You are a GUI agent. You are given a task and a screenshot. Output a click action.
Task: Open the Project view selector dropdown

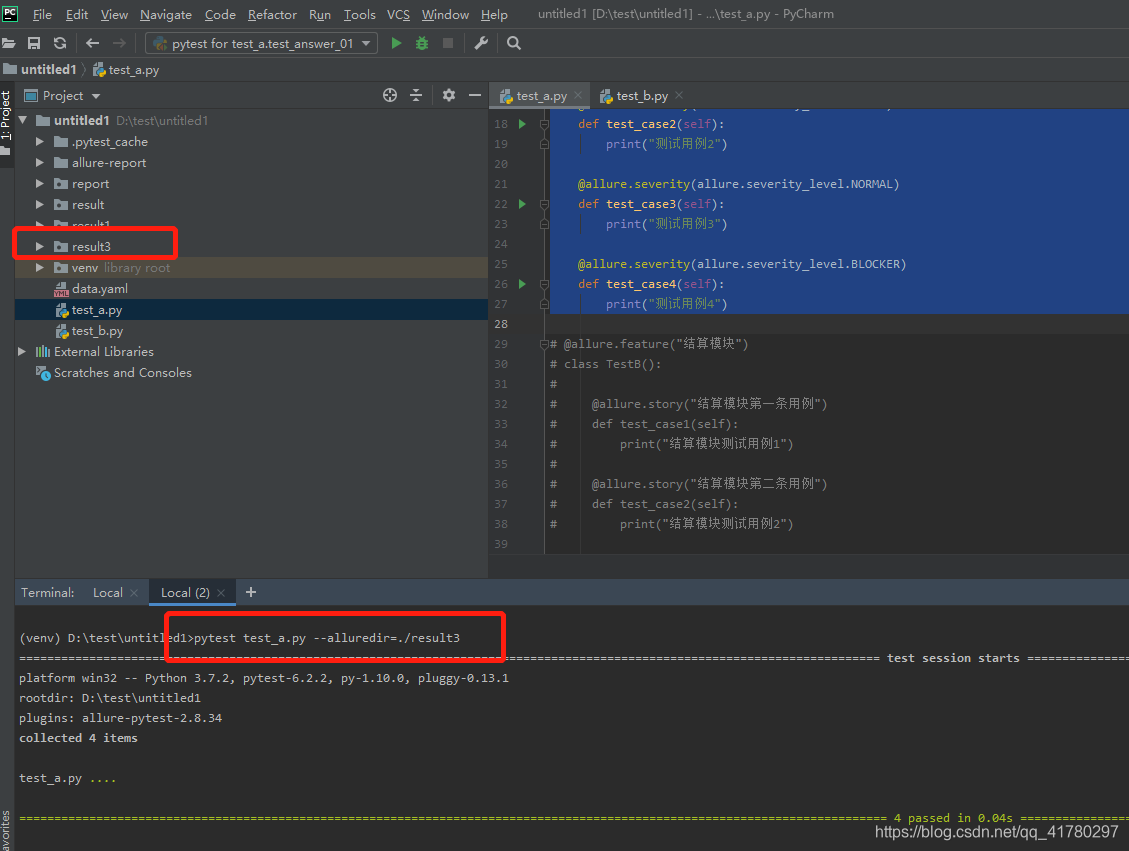click(63, 96)
